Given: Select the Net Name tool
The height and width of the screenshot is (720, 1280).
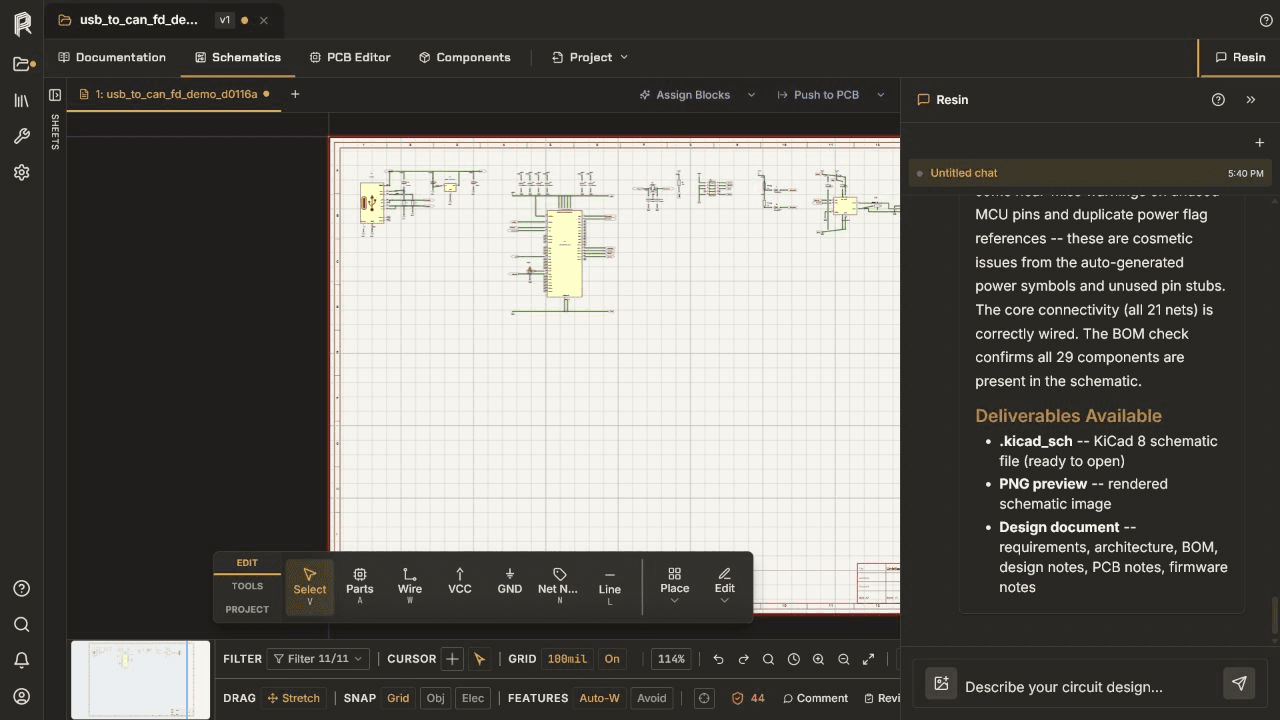Looking at the screenshot, I should 559,587.
